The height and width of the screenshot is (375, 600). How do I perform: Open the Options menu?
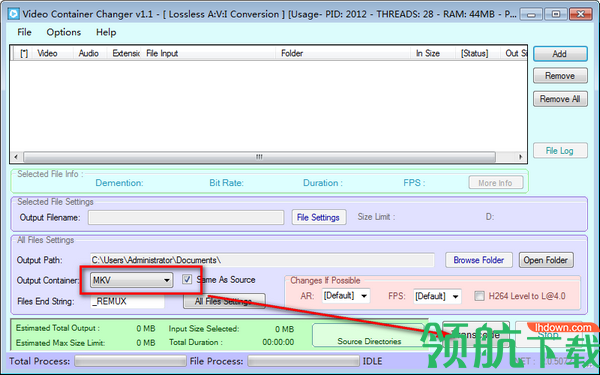pos(64,32)
